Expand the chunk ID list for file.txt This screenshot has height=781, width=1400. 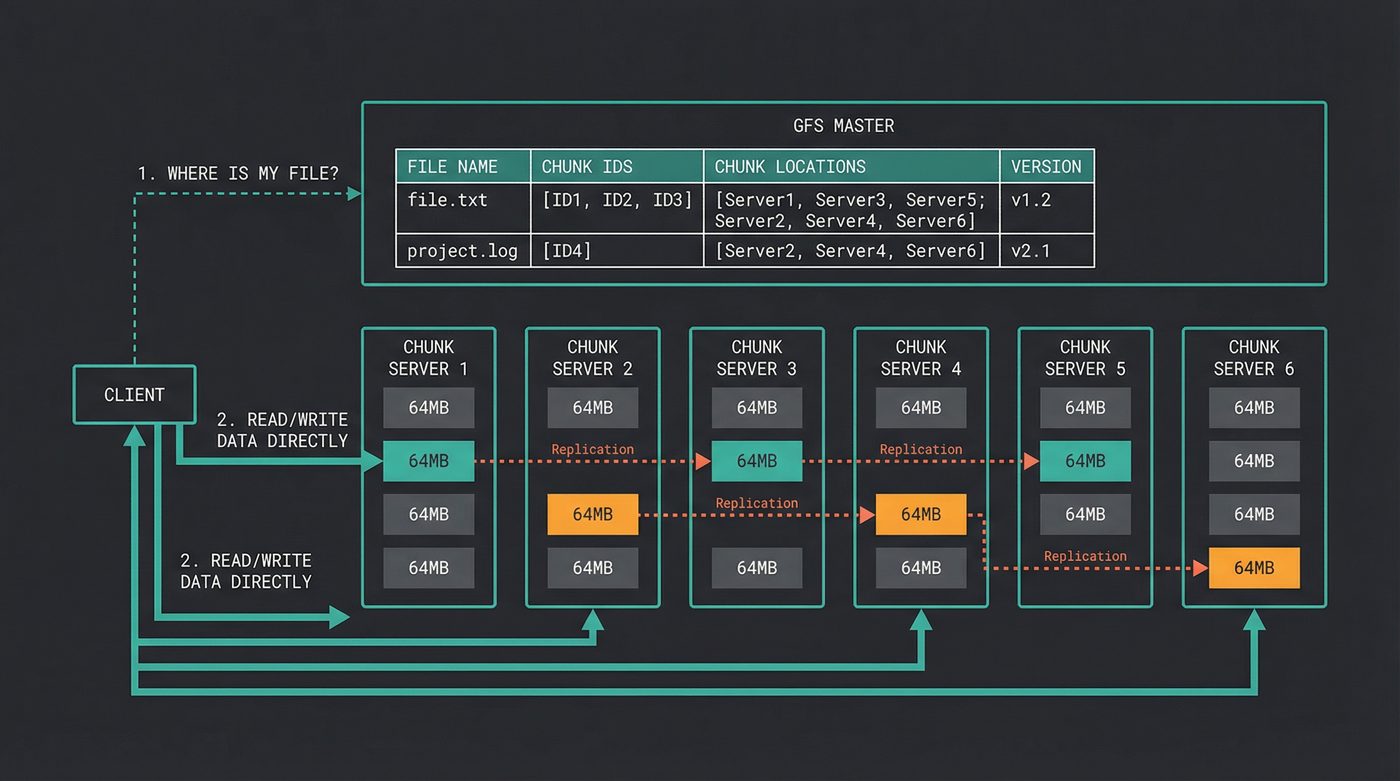615,199
